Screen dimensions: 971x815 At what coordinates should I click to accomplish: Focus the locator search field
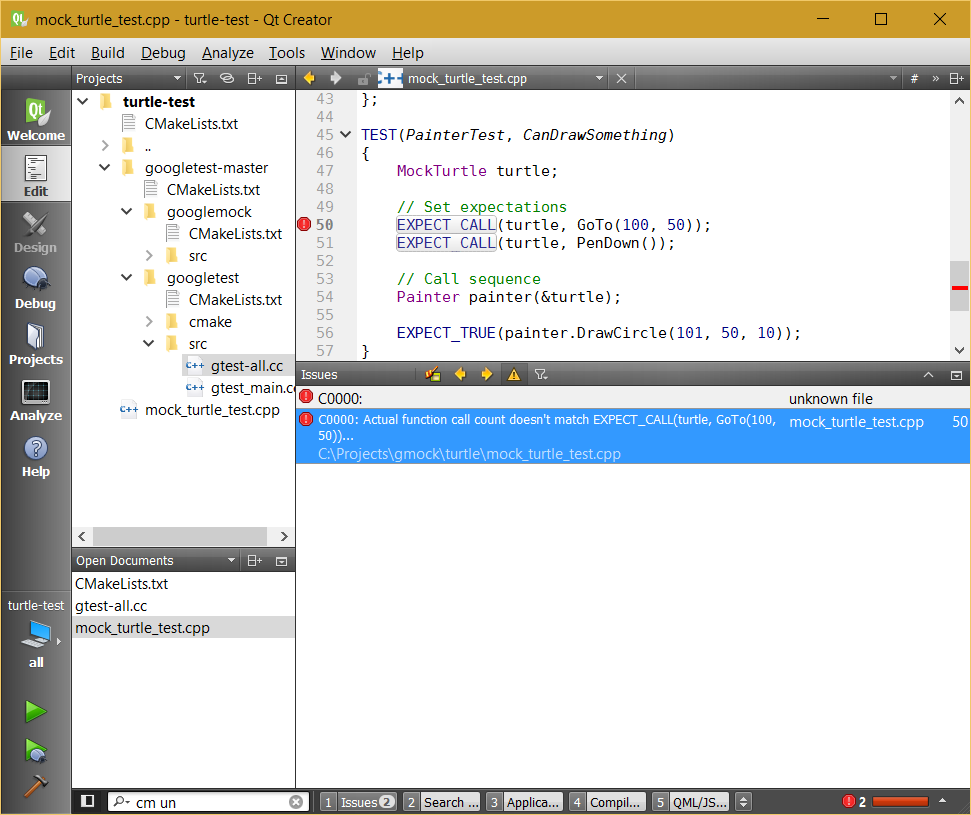coord(208,802)
